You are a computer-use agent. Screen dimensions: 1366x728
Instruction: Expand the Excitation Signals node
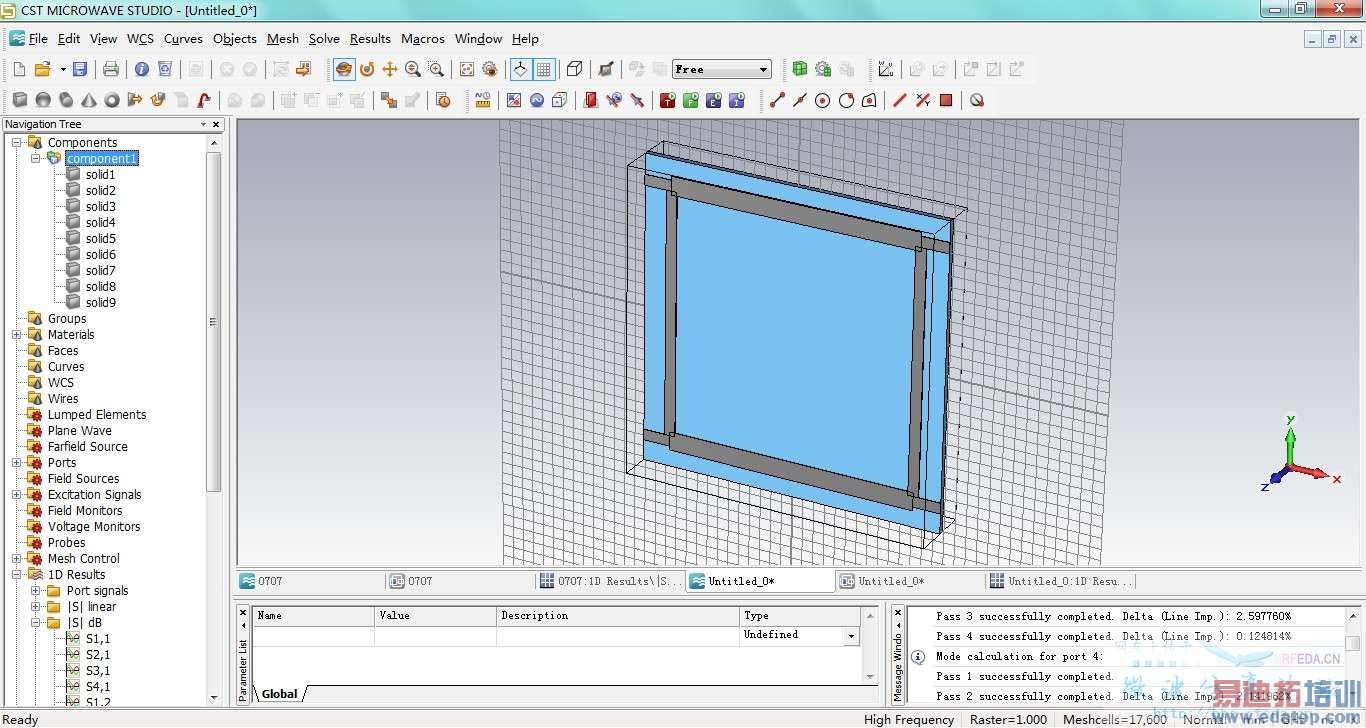click(x=17, y=494)
